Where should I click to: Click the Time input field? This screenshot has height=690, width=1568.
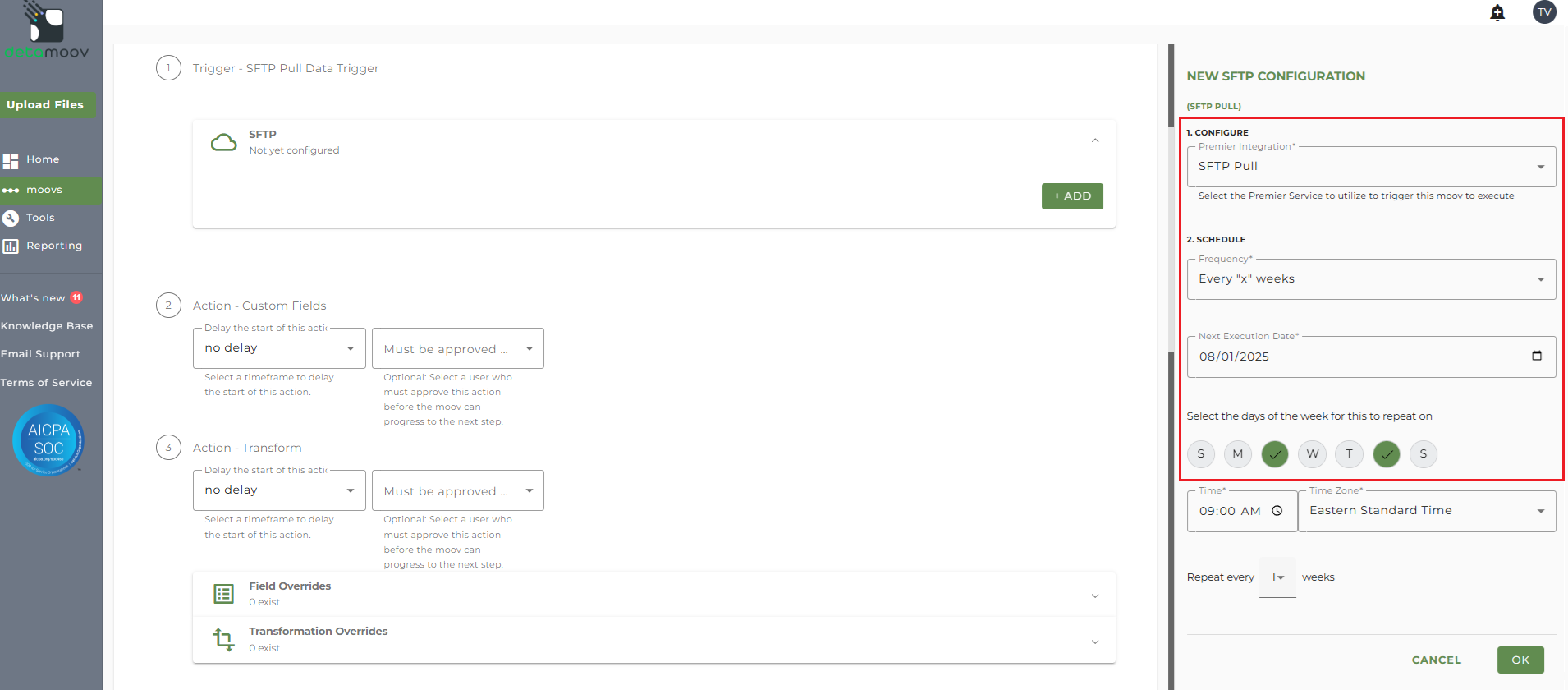[x=1241, y=511]
